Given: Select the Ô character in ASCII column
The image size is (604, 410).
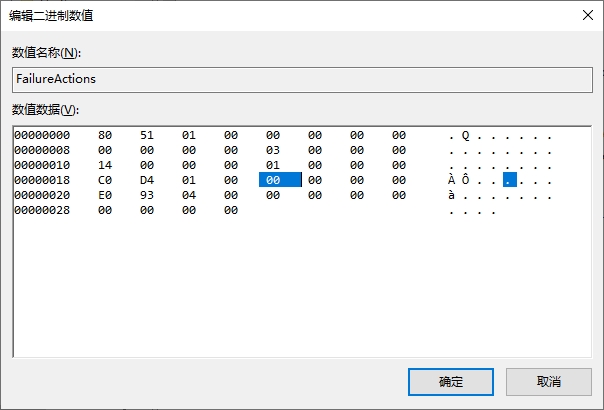Looking at the screenshot, I should tap(465, 180).
